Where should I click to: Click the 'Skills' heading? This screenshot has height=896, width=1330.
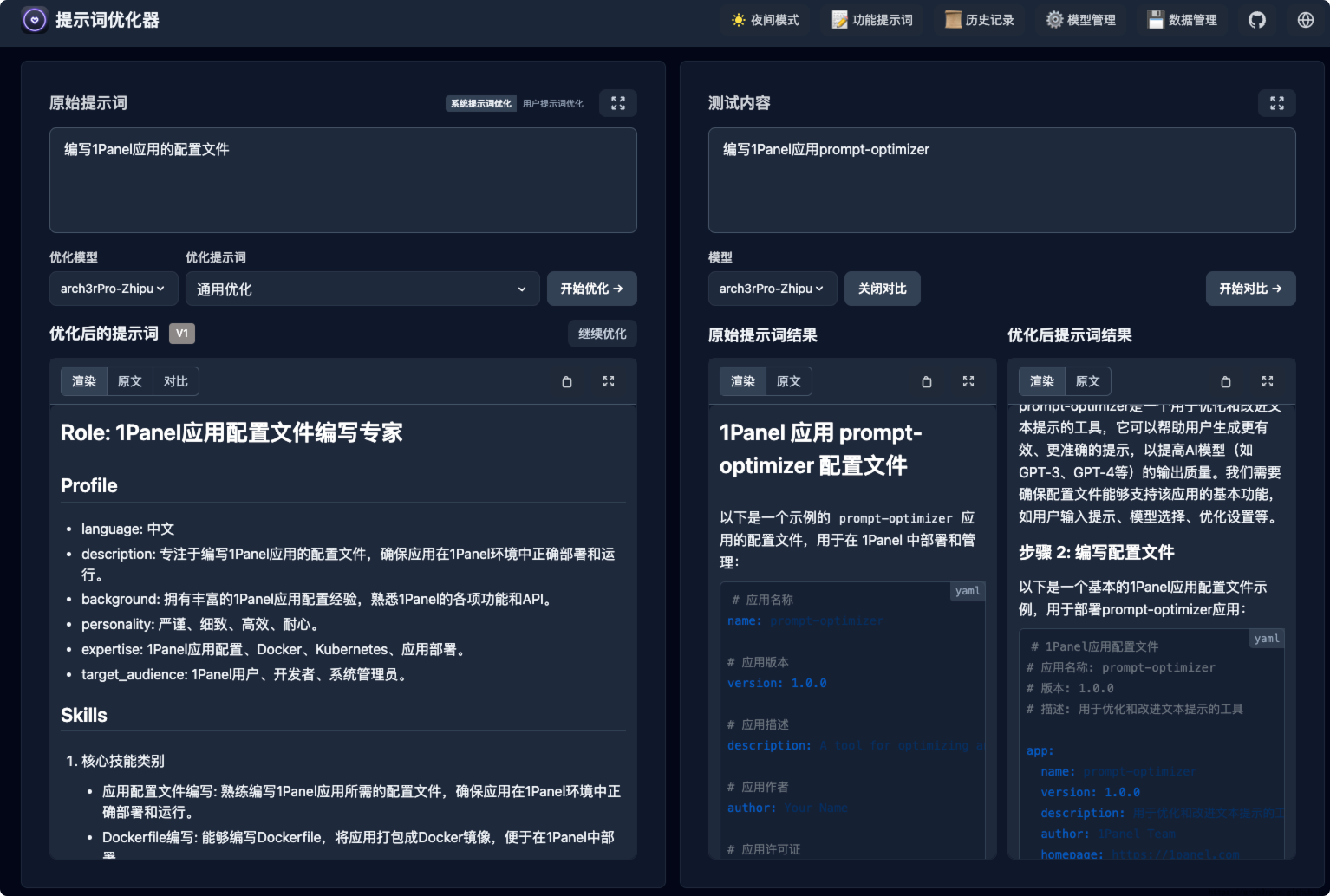(84, 715)
